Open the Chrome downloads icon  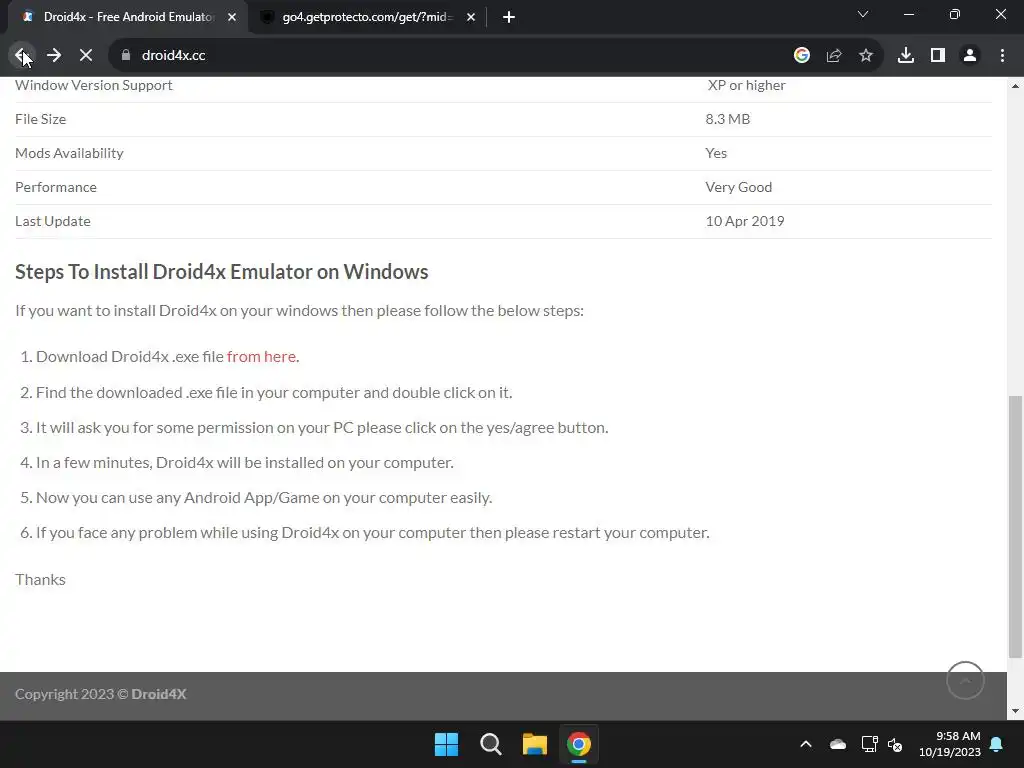[906, 56]
